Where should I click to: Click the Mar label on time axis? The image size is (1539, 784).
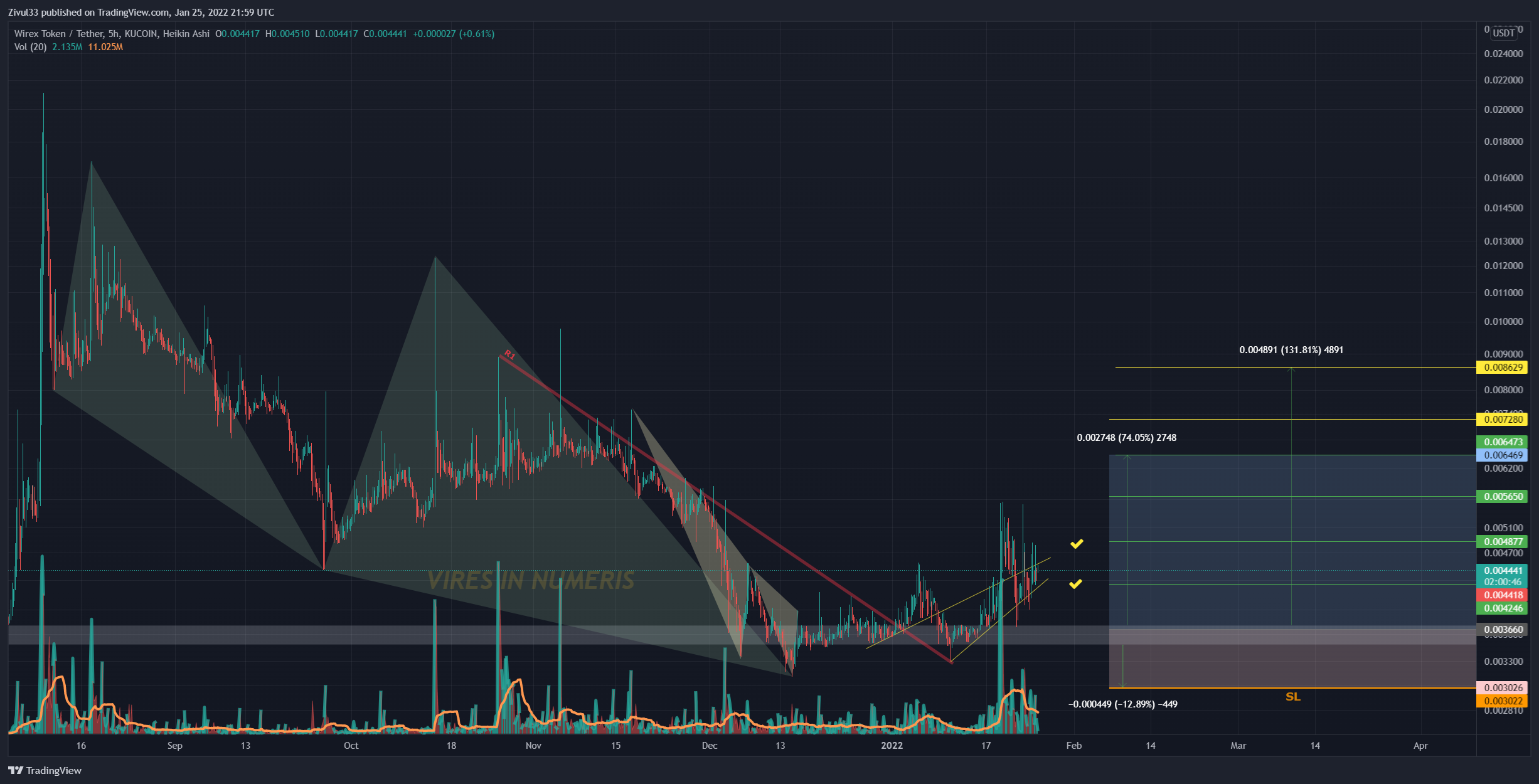pyautogui.click(x=1238, y=746)
